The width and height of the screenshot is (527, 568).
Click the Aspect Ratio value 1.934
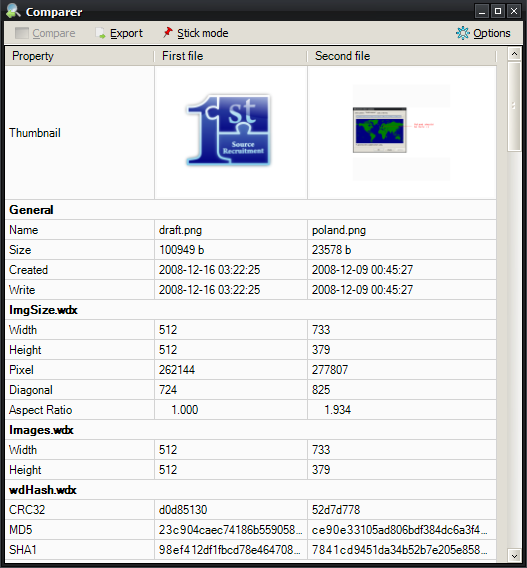[x=337, y=410]
